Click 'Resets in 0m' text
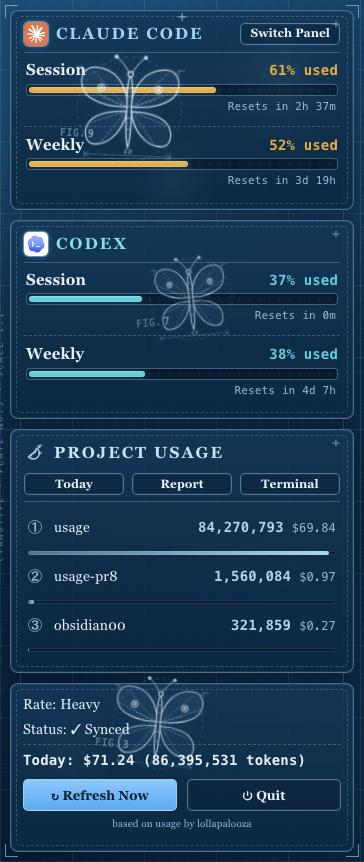Viewport: 364px width, 862px height. click(295, 315)
